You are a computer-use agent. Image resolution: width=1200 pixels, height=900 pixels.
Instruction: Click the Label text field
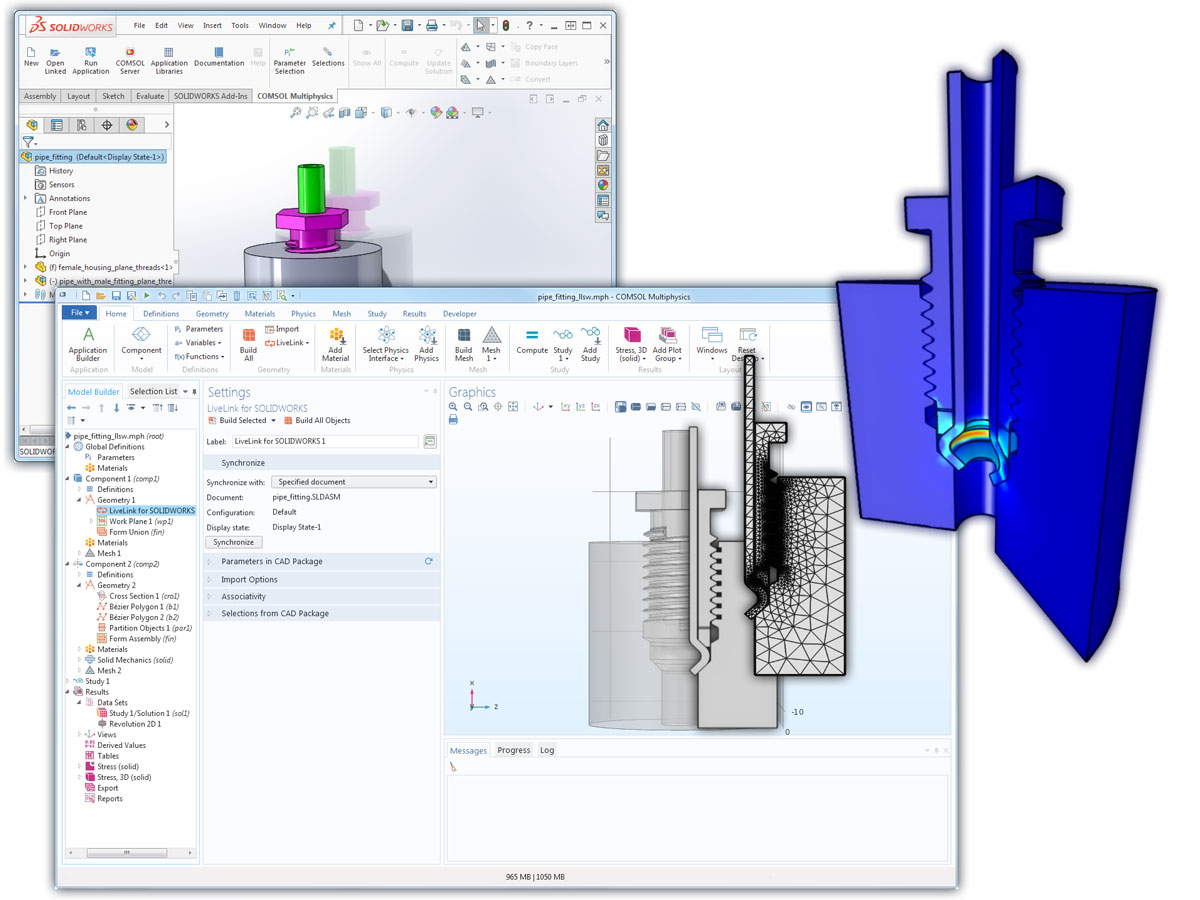tap(324, 441)
